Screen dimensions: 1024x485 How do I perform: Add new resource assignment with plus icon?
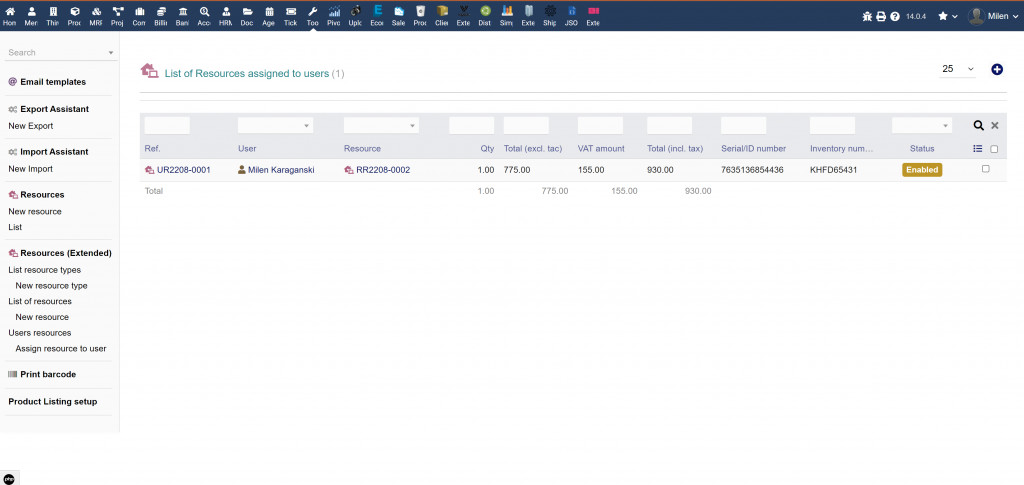coord(996,69)
